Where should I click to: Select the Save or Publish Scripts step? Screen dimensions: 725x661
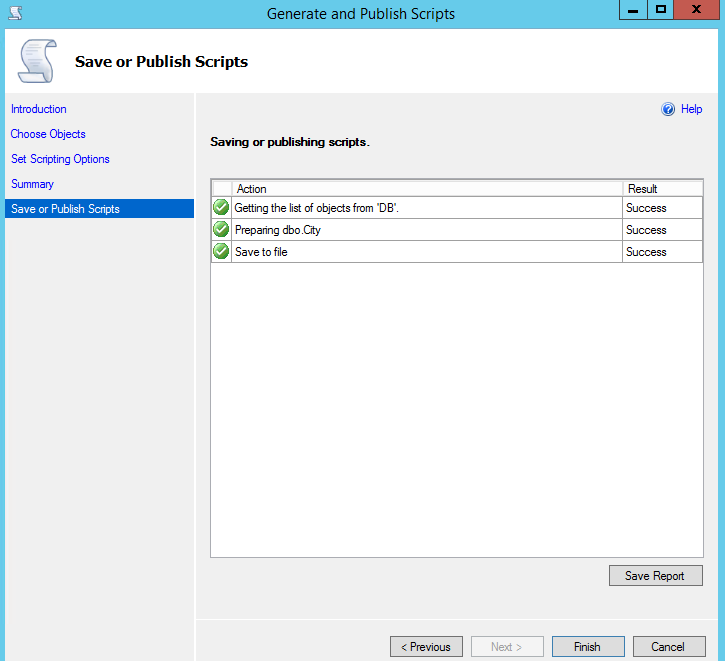point(99,208)
